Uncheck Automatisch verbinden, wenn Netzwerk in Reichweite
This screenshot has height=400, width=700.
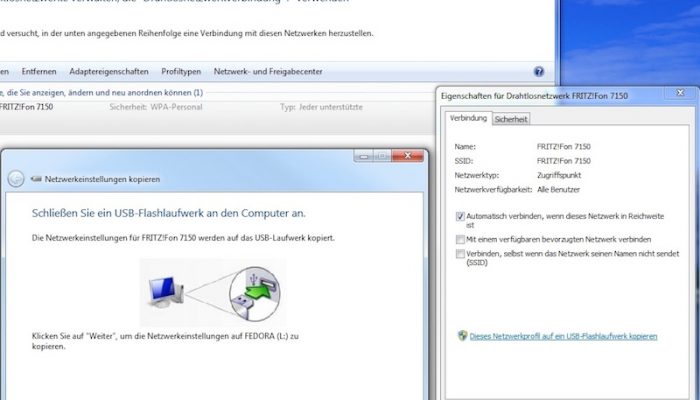[x=460, y=217]
